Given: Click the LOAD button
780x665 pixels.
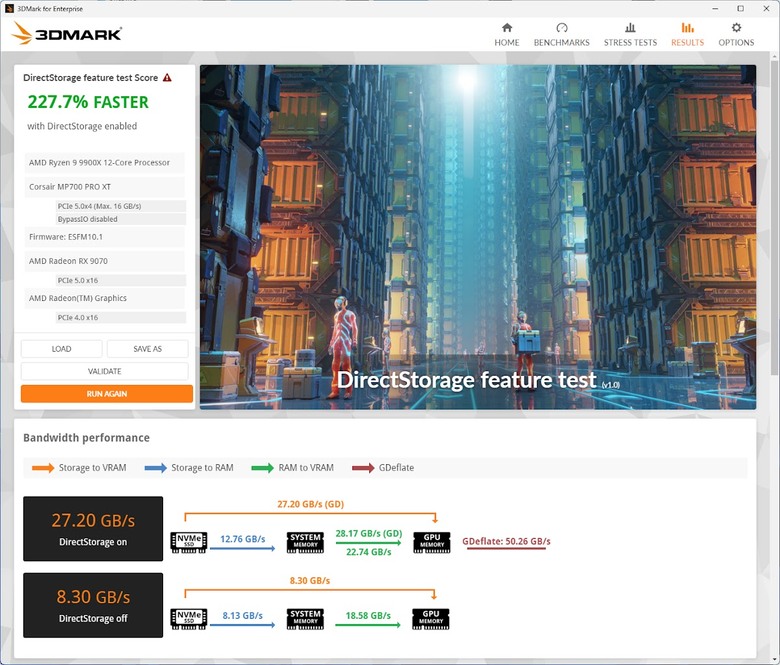Looking at the screenshot, I should click(62, 349).
